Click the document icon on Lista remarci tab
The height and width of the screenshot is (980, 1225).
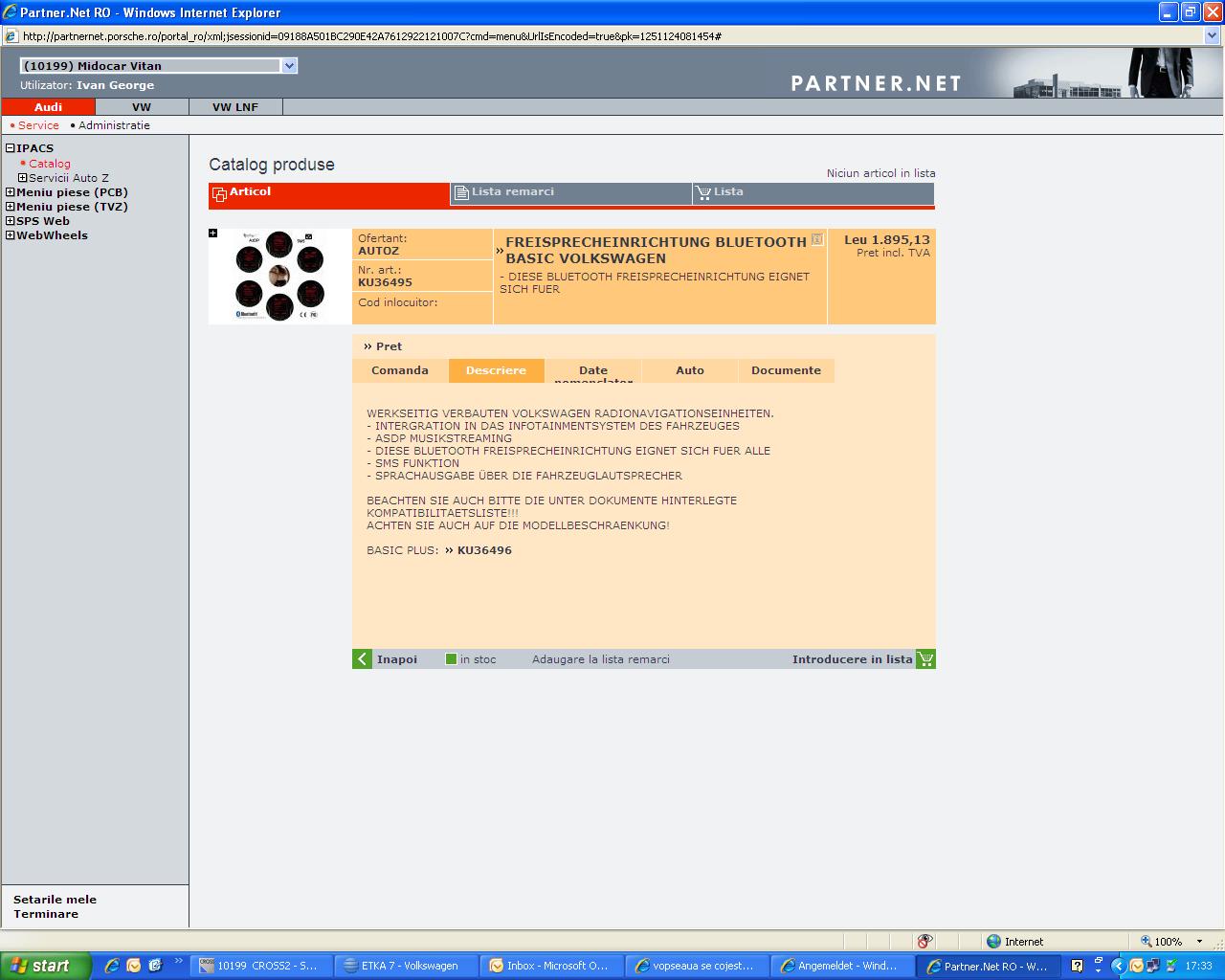pyautogui.click(x=460, y=192)
